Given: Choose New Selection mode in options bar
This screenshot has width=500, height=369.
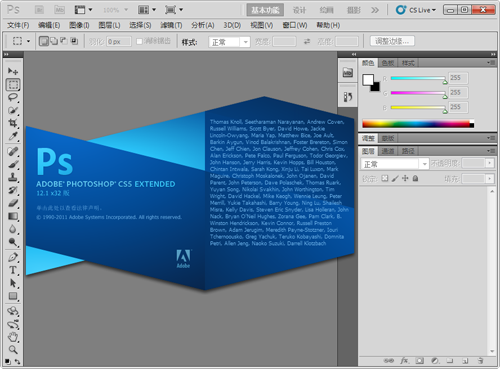Looking at the screenshot, I should coord(44,41).
